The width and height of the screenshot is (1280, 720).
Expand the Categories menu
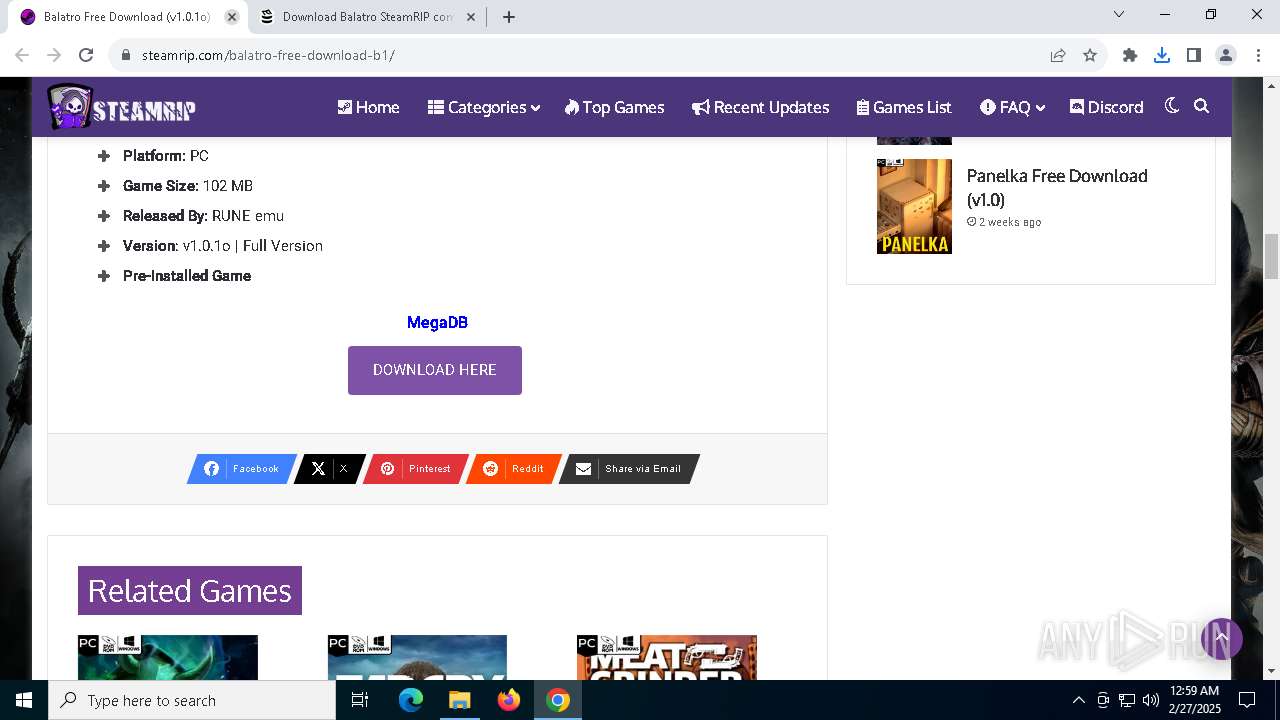[484, 107]
